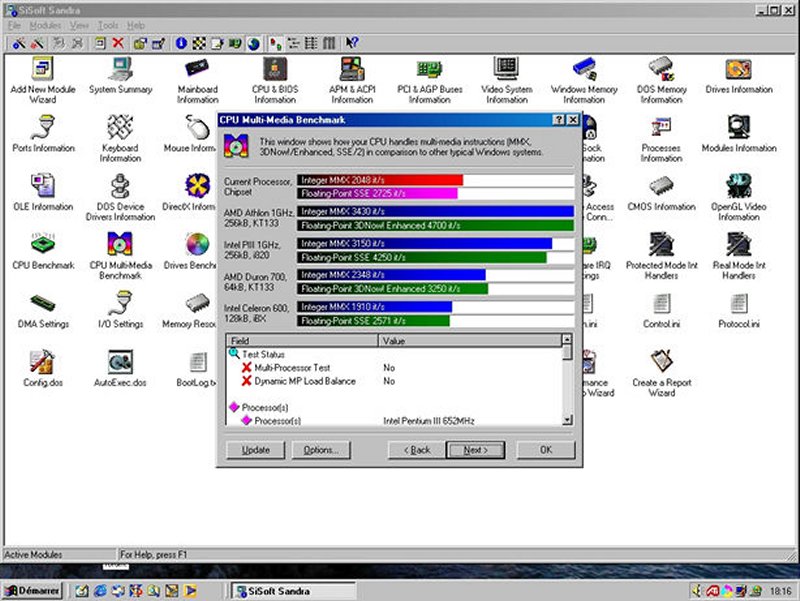Click the AMD Athlon Integer MMX 3430 bar
This screenshot has width=800, height=601.
click(x=436, y=211)
